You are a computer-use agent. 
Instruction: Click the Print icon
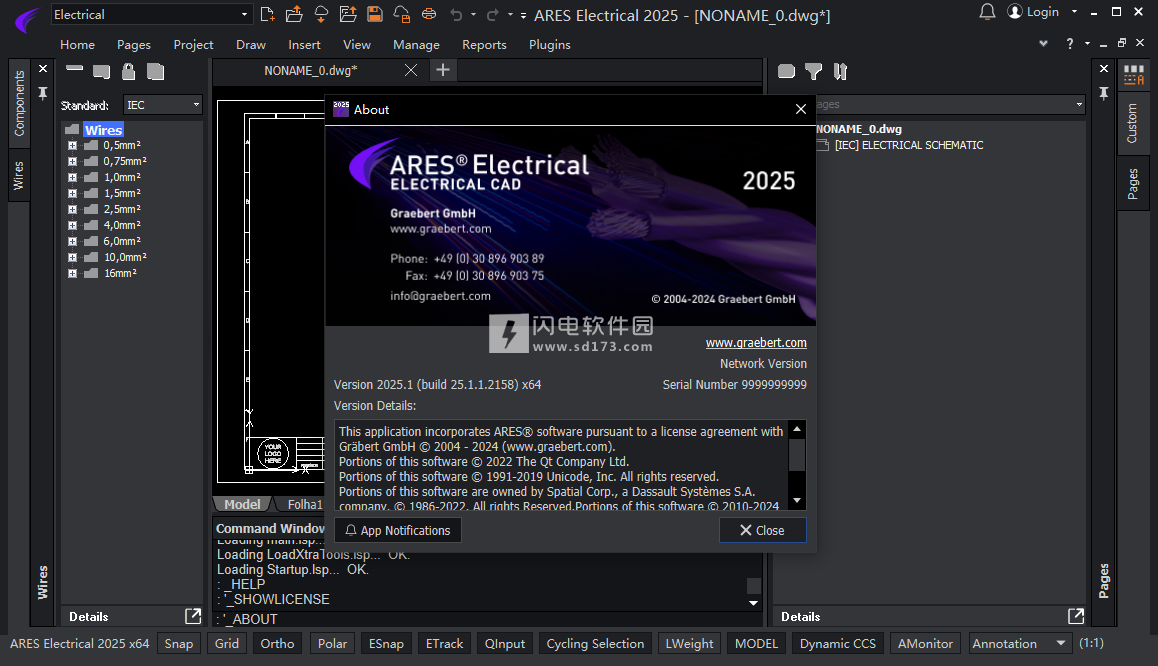pyautogui.click(x=429, y=14)
